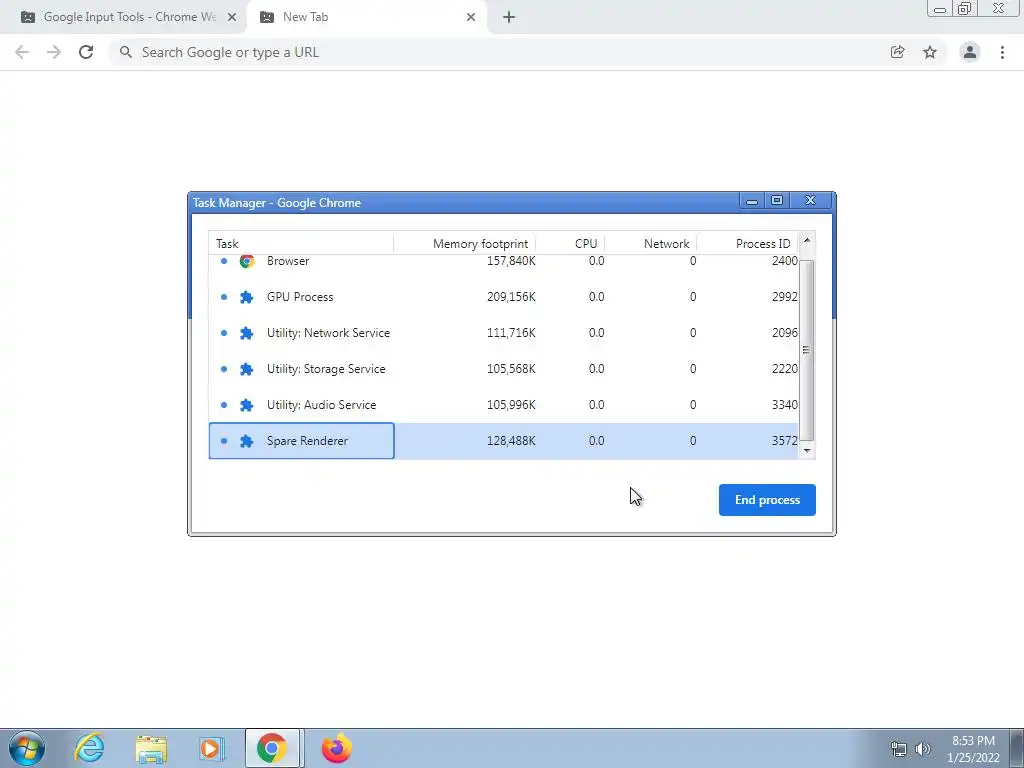Viewport: 1024px width, 768px height.
Task: Sort by the Process ID column header
Action: pyautogui.click(x=747, y=244)
